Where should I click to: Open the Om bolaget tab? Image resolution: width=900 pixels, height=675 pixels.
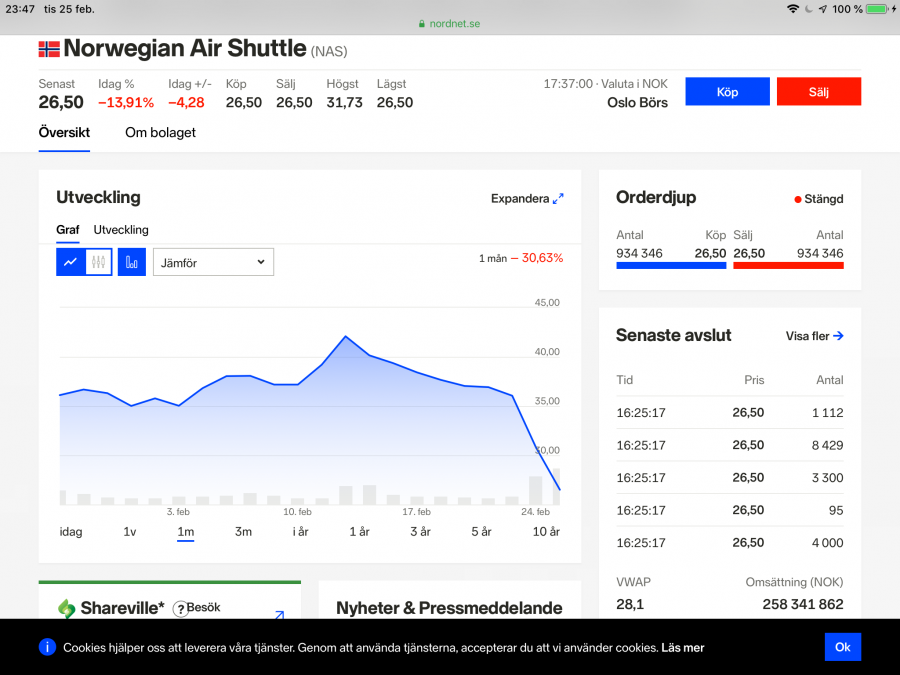(x=160, y=132)
